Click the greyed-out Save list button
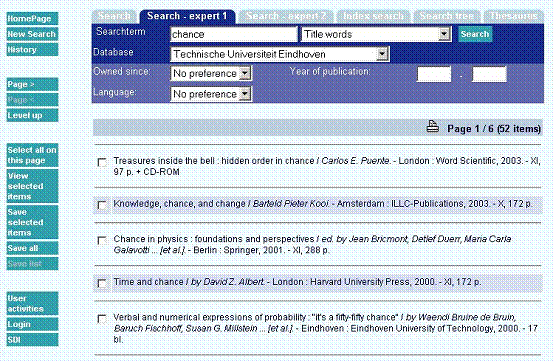Screen dimensions: 554x362 click(32, 264)
